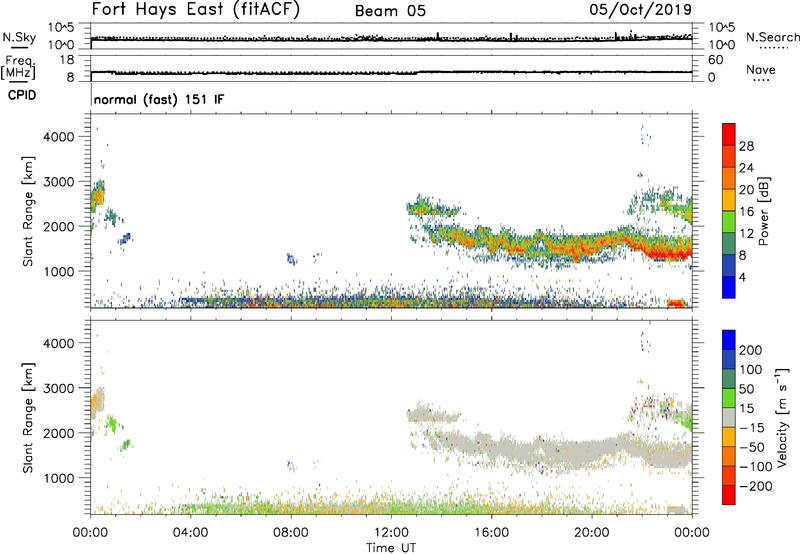Click the '12:00' time tick label
The height and width of the screenshot is (554, 800).
click(391, 533)
